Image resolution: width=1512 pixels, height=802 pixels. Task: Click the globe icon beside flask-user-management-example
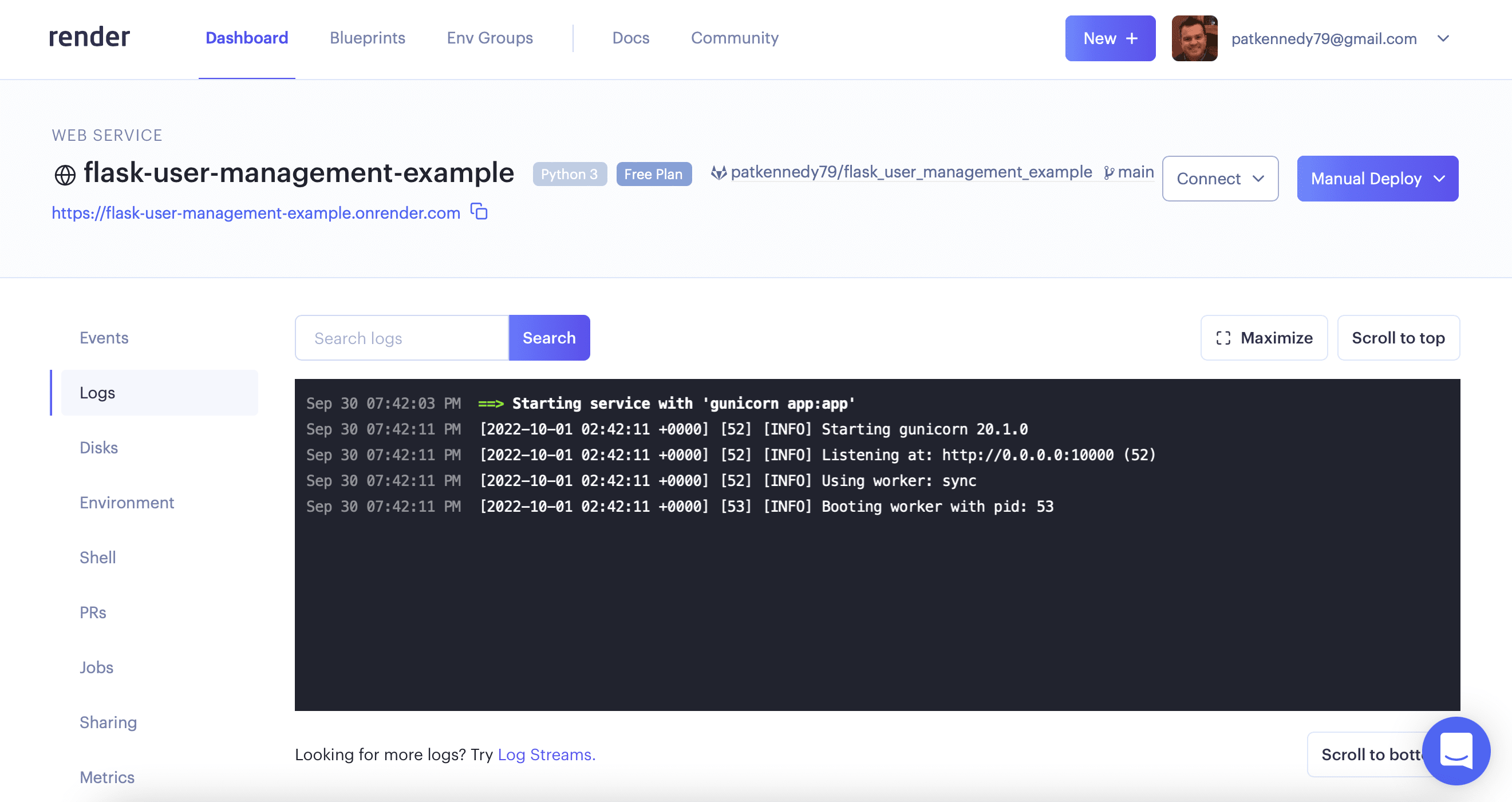[65, 173]
